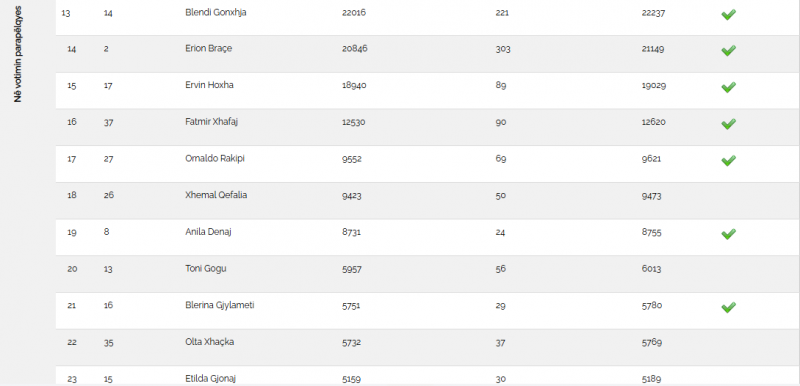Select the name Toni Gogu
This screenshot has width=800, height=386.
tap(206, 269)
